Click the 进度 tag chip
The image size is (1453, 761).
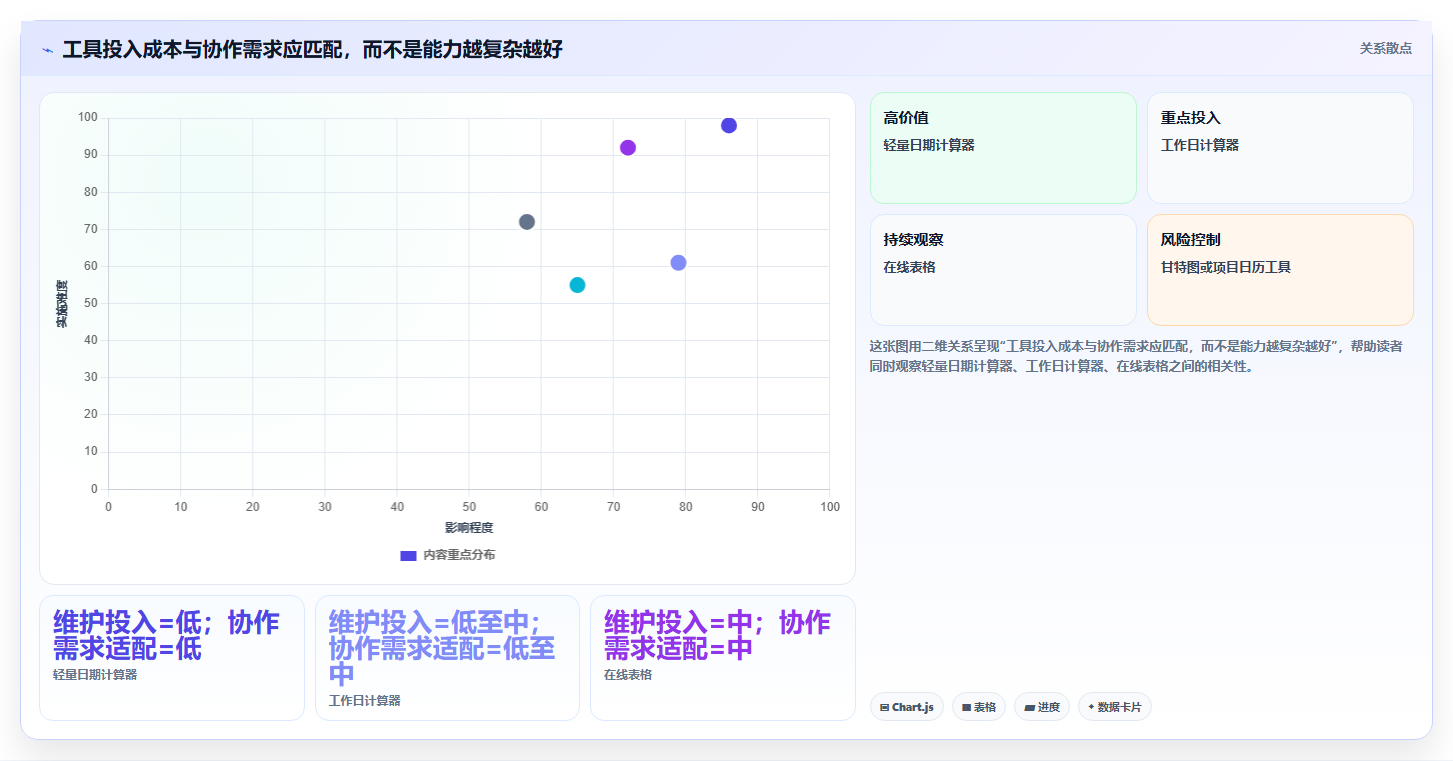1042,707
